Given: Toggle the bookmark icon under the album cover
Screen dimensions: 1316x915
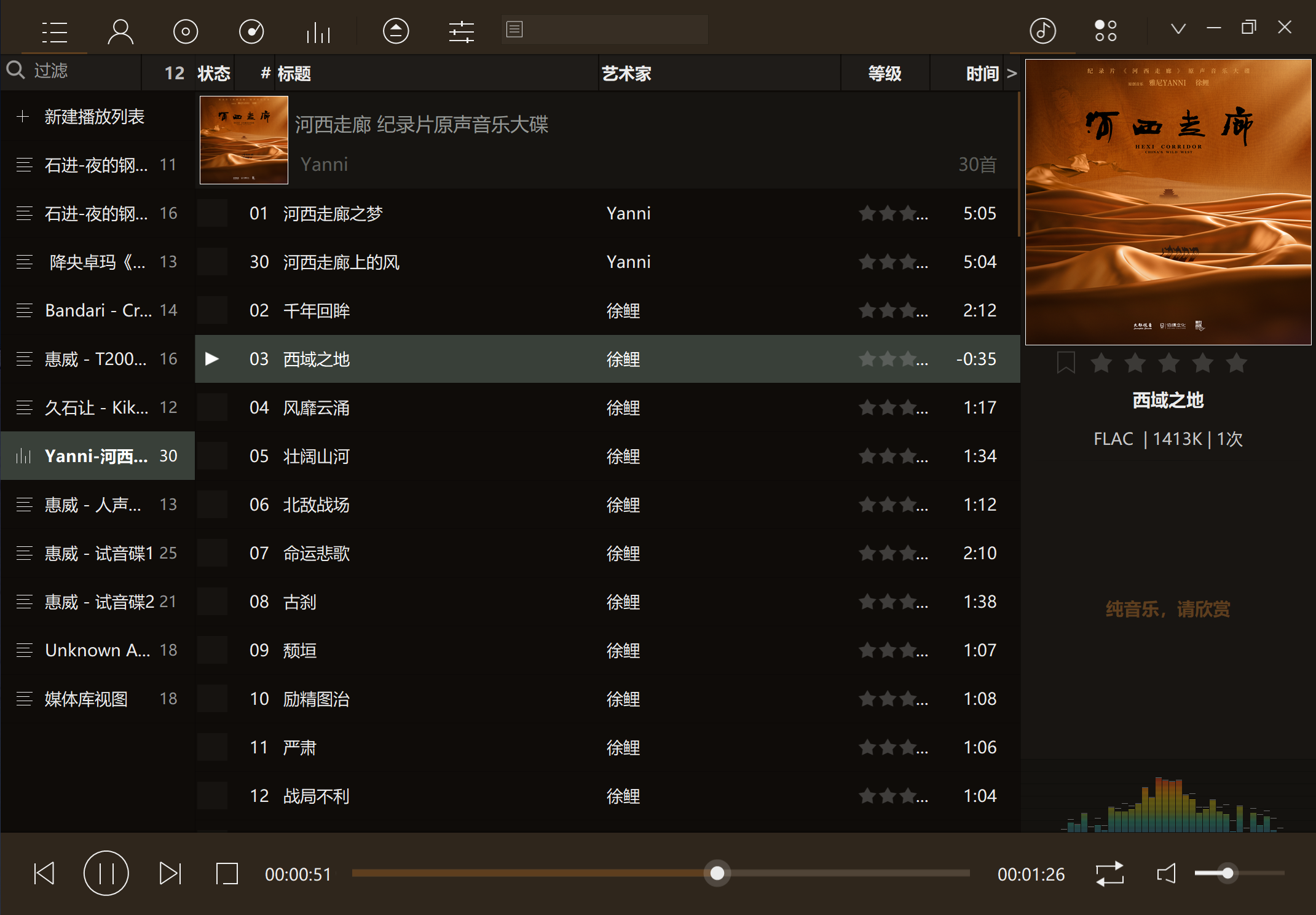Looking at the screenshot, I should (x=1065, y=363).
